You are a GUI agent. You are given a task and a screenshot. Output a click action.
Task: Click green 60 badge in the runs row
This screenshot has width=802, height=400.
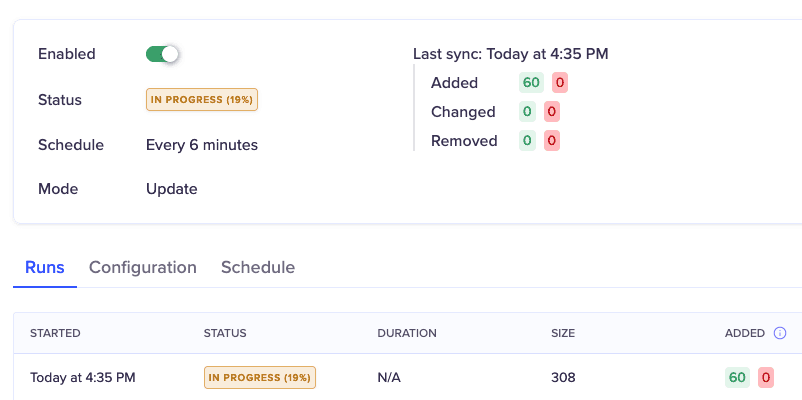(x=737, y=377)
